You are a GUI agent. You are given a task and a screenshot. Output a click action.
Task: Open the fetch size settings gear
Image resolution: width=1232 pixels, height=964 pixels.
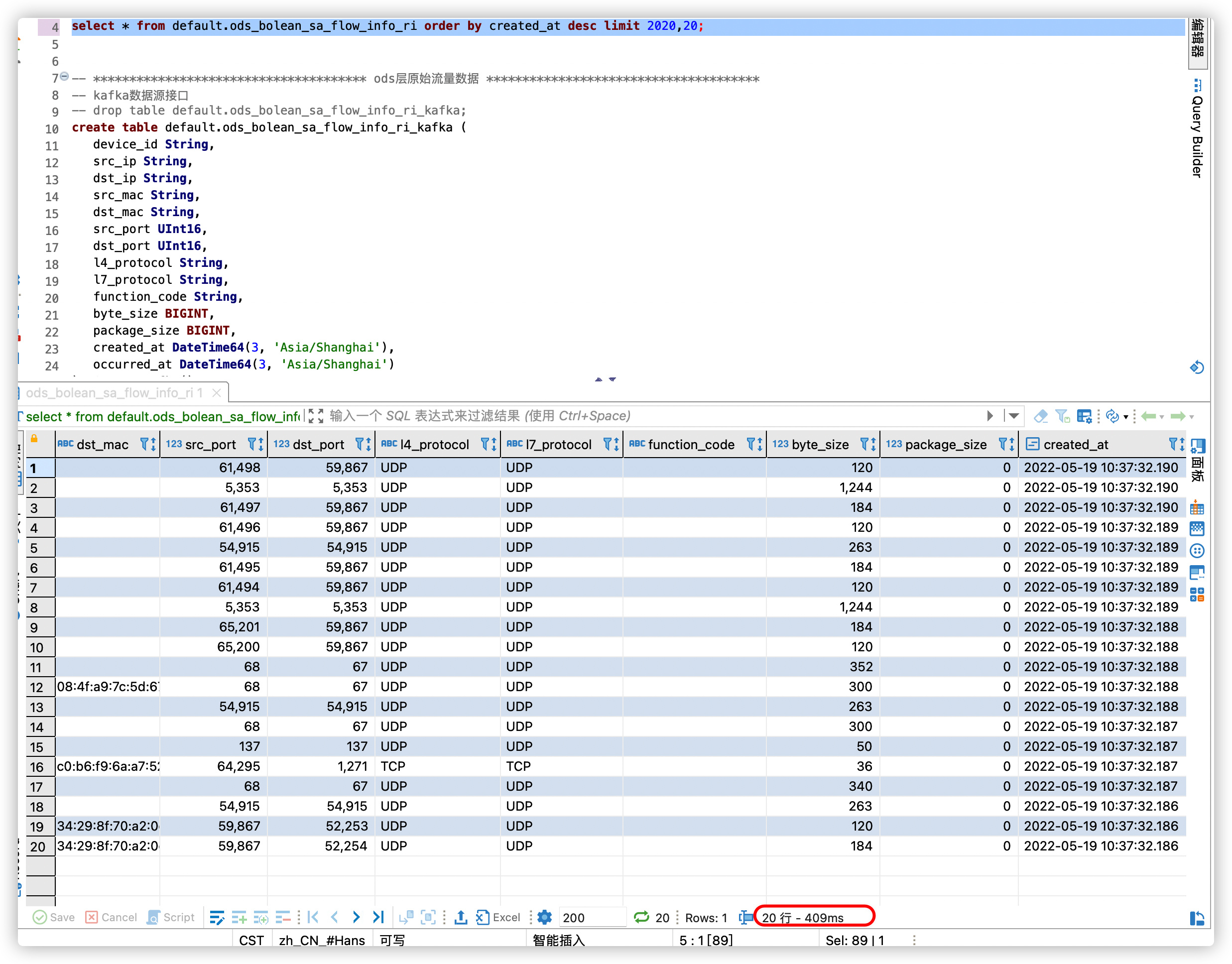(x=544, y=917)
